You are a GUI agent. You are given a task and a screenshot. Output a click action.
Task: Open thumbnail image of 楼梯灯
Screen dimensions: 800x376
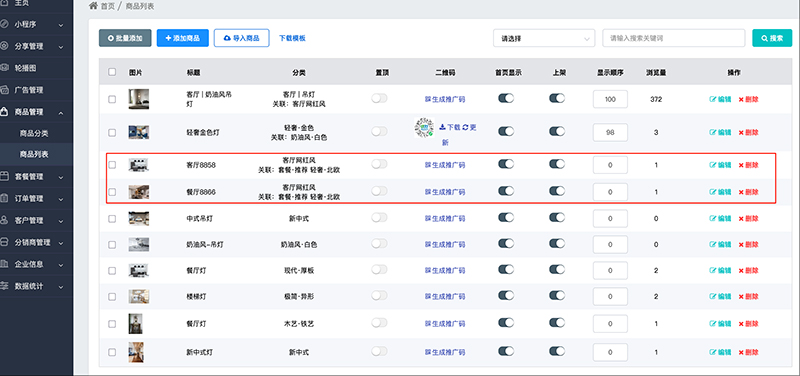pos(139,296)
